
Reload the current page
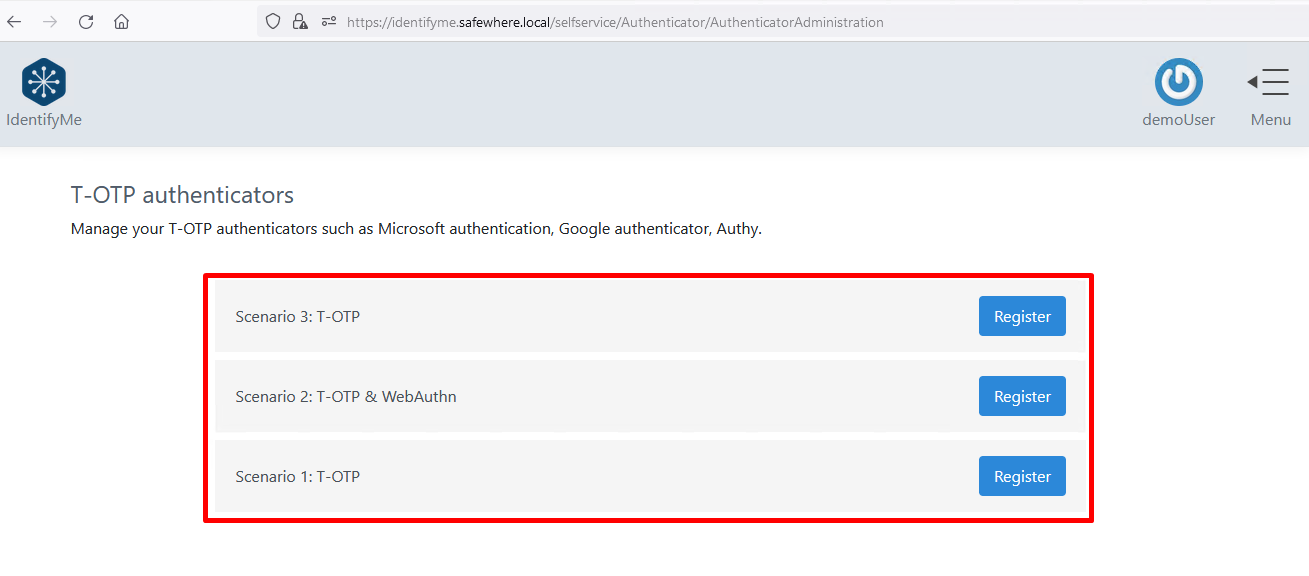pyautogui.click(x=86, y=21)
